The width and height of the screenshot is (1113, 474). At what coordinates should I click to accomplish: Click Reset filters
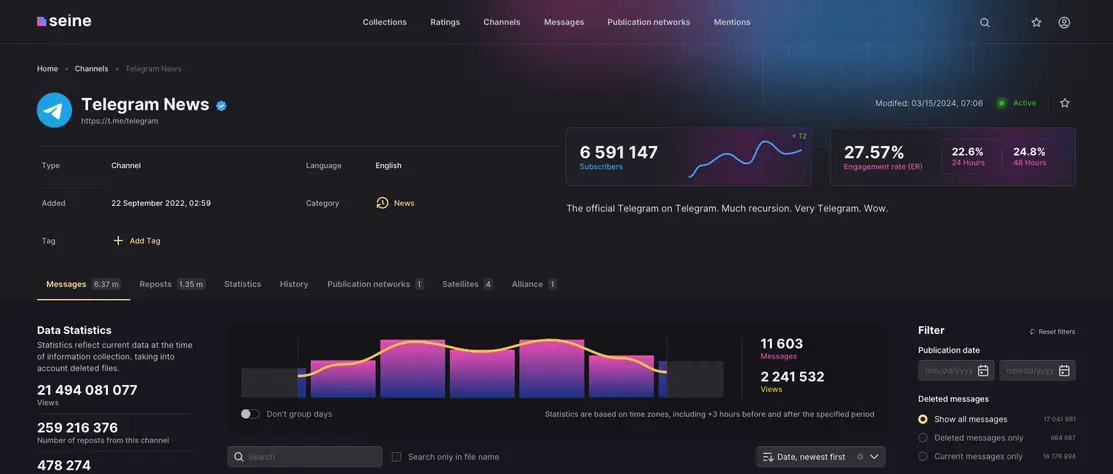click(1052, 331)
